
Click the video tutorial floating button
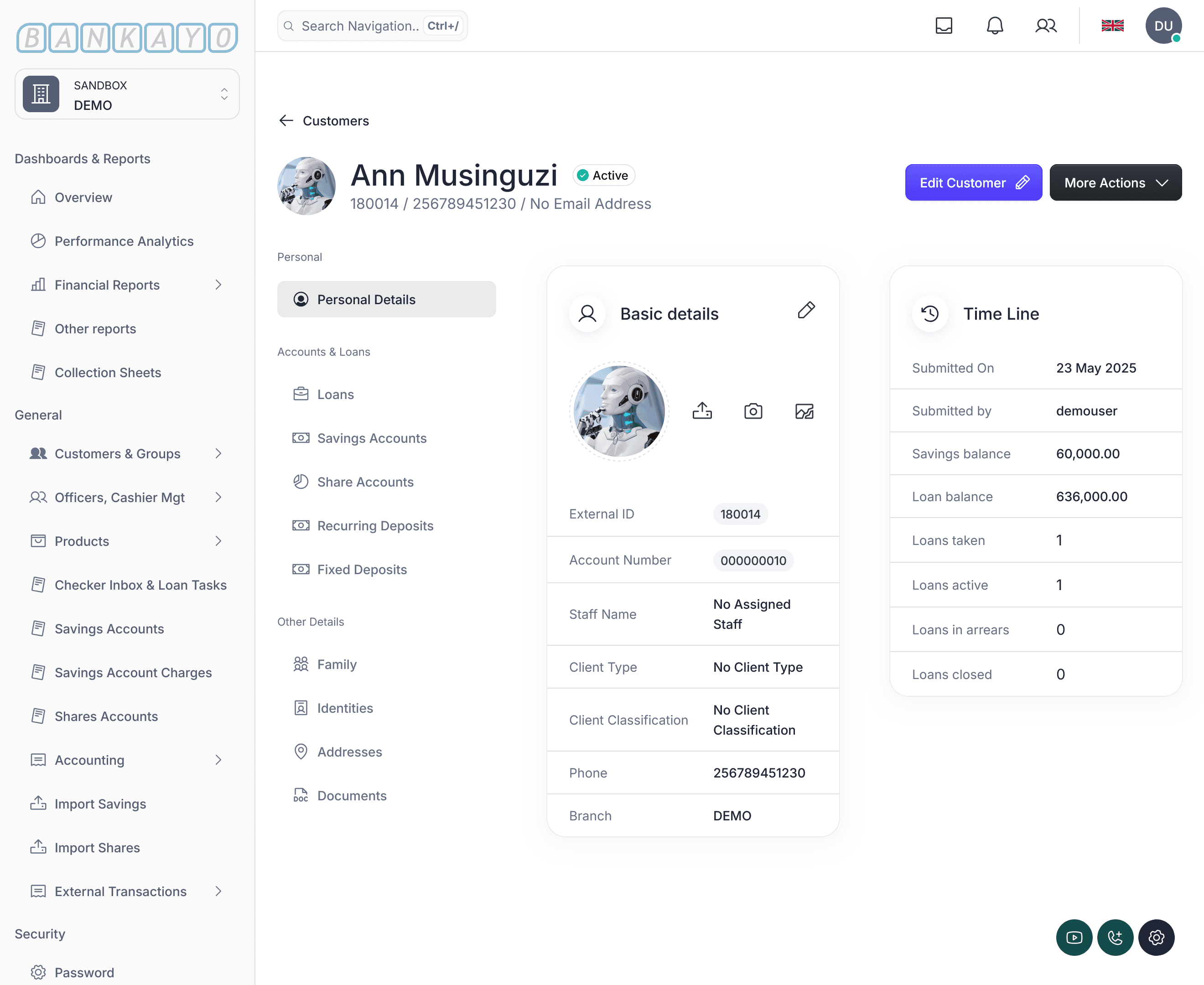[x=1074, y=937]
